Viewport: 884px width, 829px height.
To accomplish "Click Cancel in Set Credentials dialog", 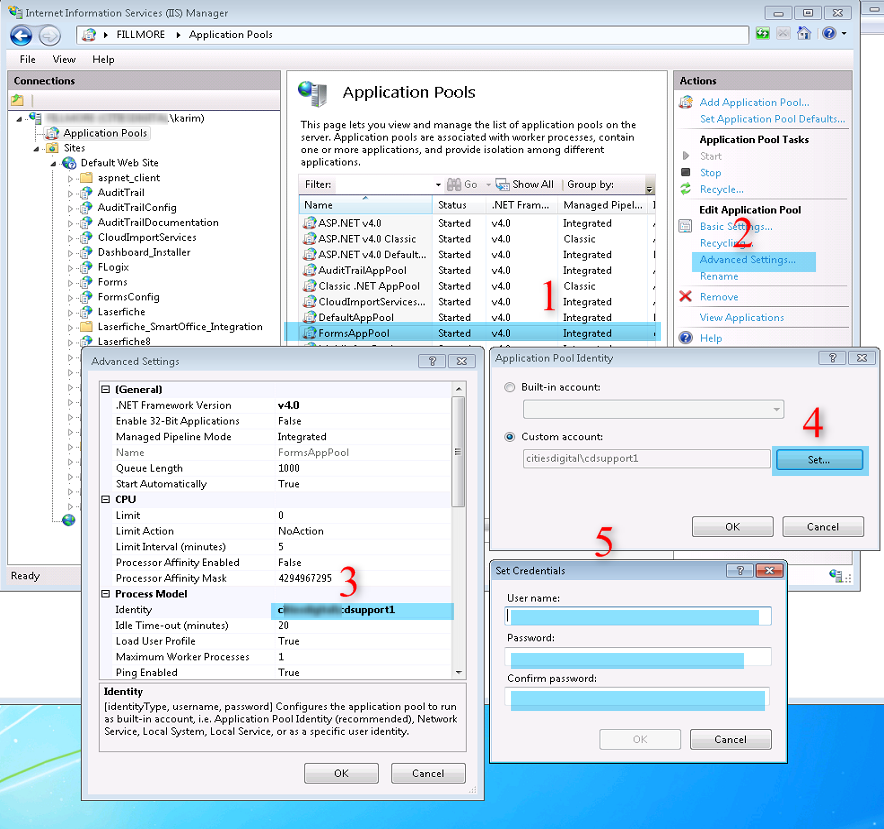I will coord(731,739).
